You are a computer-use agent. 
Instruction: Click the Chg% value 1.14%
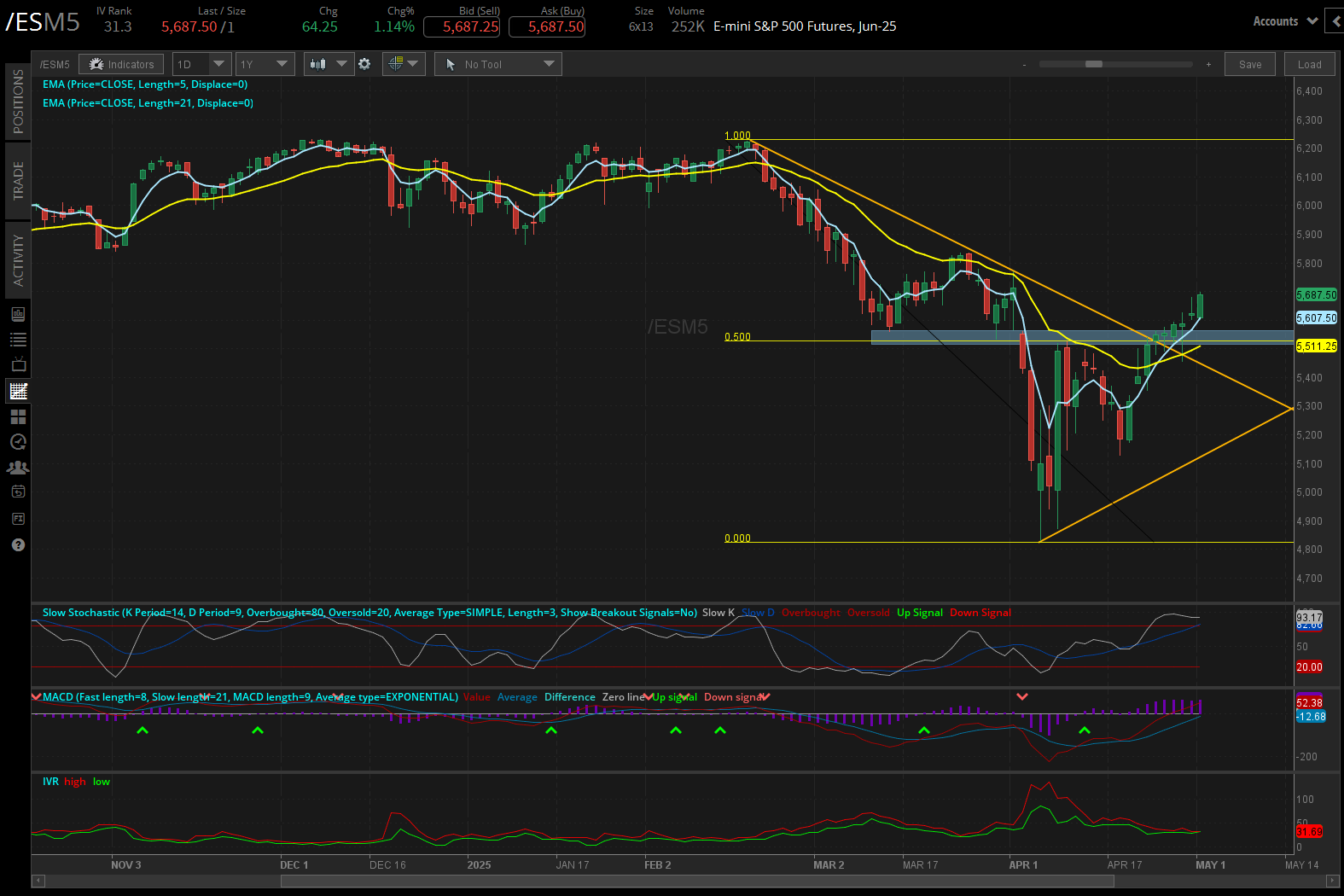coord(394,26)
